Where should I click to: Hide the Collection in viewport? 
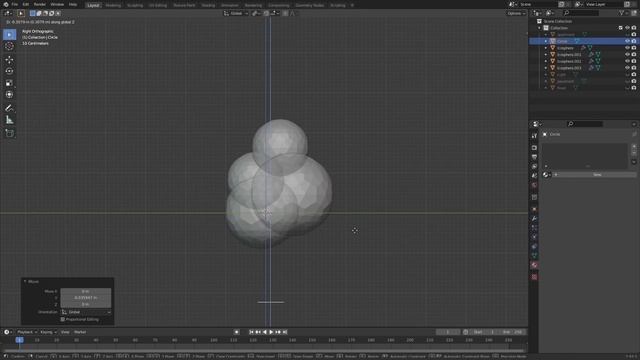[627, 28]
